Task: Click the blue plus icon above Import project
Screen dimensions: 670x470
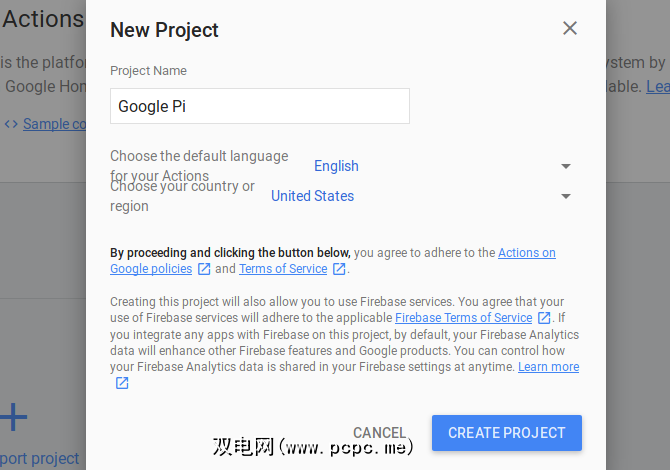Action: point(12,417)
